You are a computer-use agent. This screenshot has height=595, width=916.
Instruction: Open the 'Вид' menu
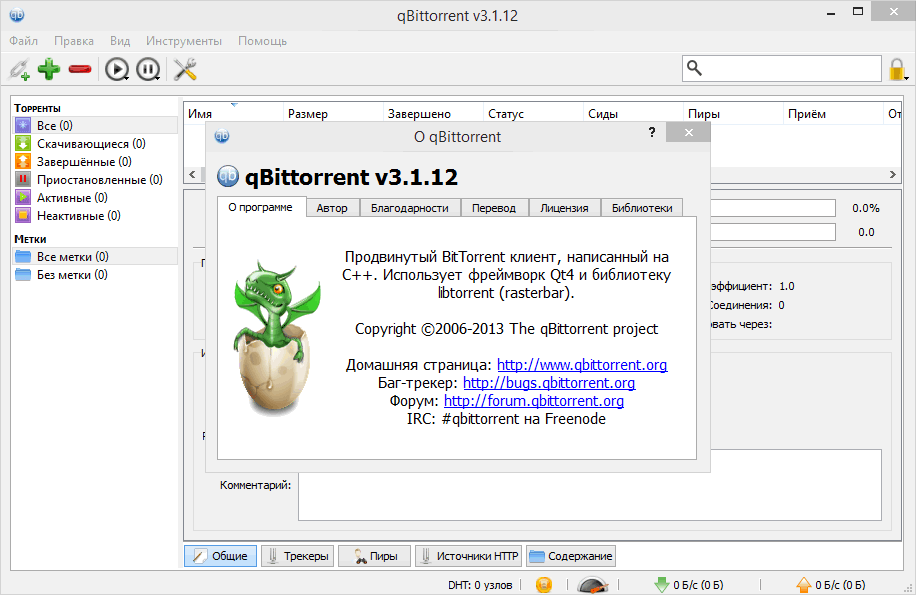pyautogui.click(x=120, y=41)
